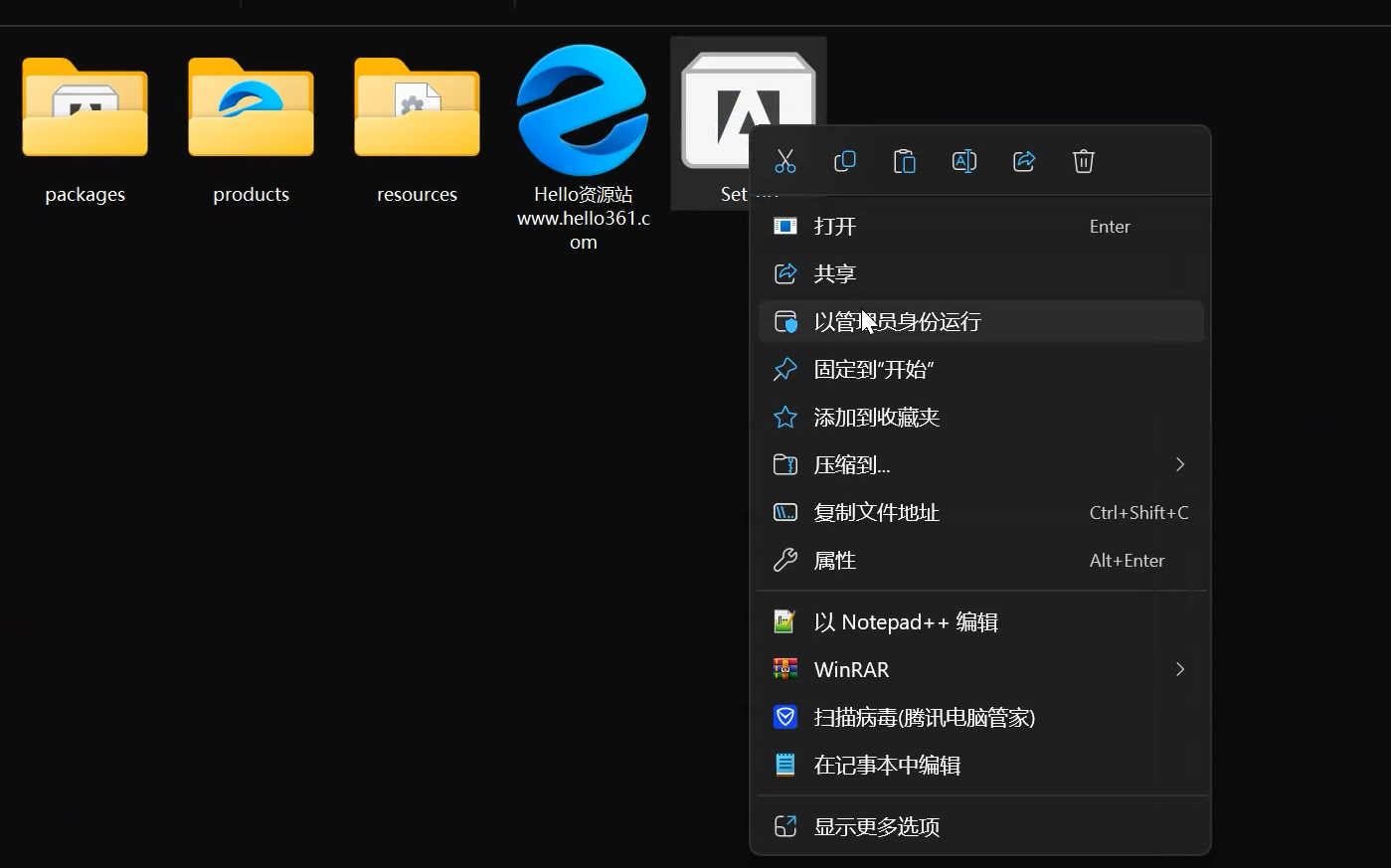
Task: Click the Delete trash can icon
Action: tap(1084, 161)
